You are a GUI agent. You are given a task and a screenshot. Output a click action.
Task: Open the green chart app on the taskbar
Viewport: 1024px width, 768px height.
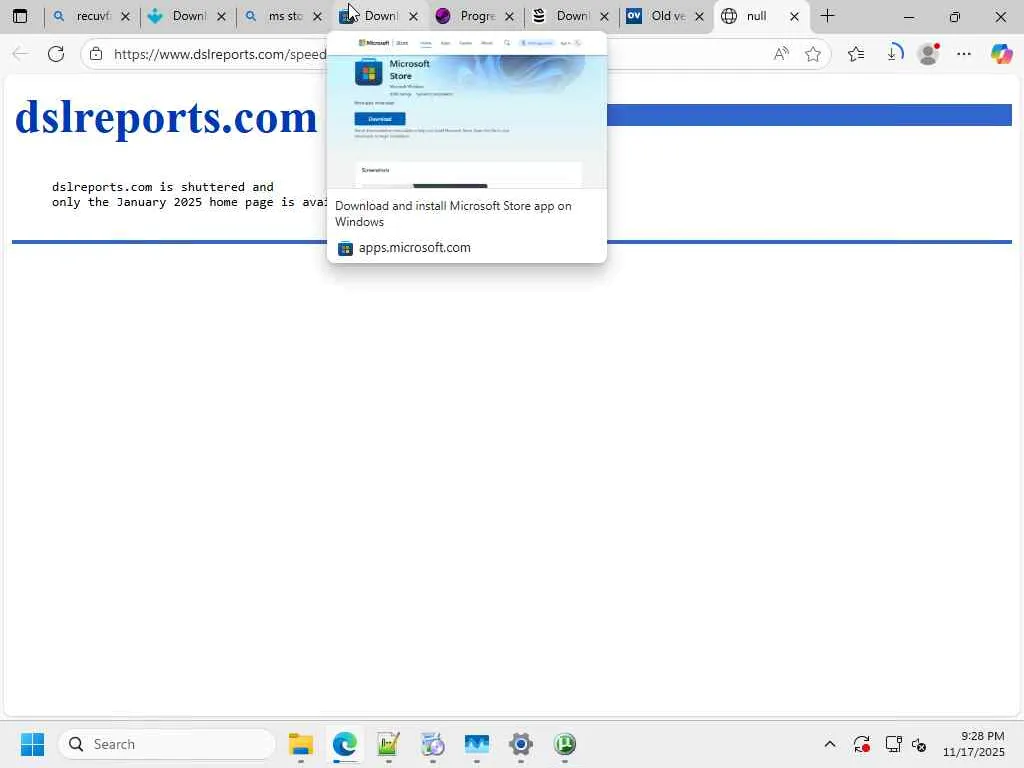click(x=388, y=744)
